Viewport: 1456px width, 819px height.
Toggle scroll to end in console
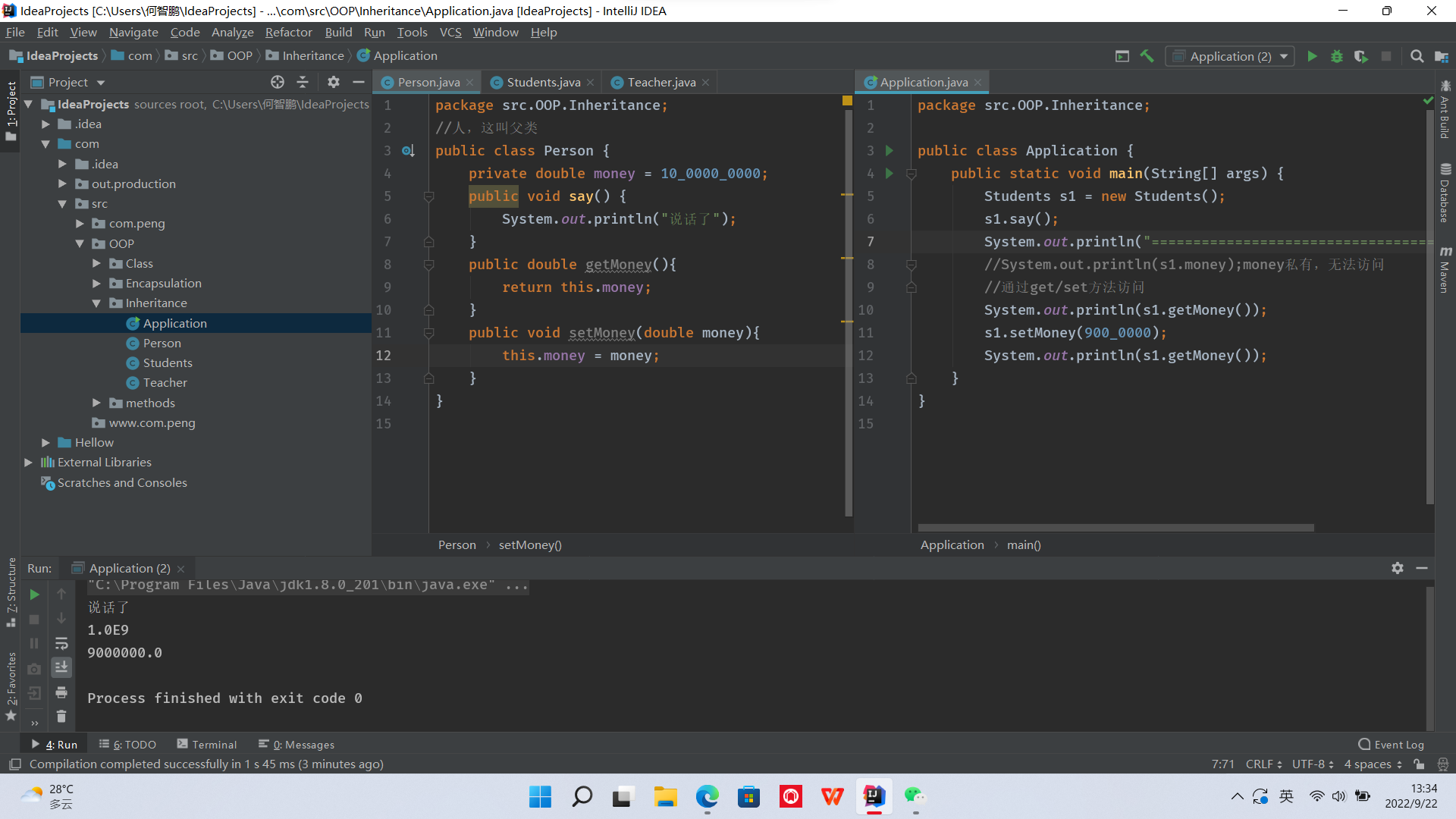(x=61, y=667)
